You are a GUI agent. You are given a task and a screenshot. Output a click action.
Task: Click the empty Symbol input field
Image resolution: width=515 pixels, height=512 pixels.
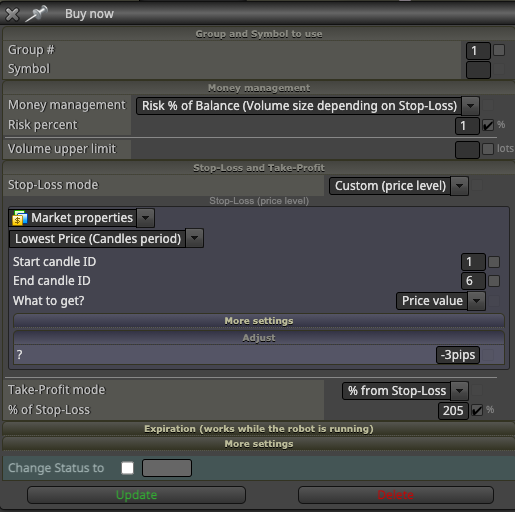click(478, 70)
